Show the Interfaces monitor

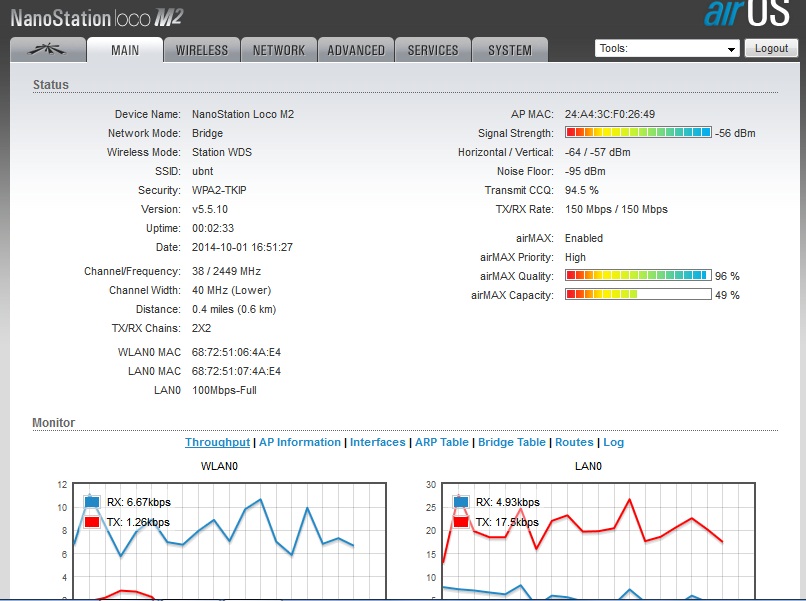378,442
